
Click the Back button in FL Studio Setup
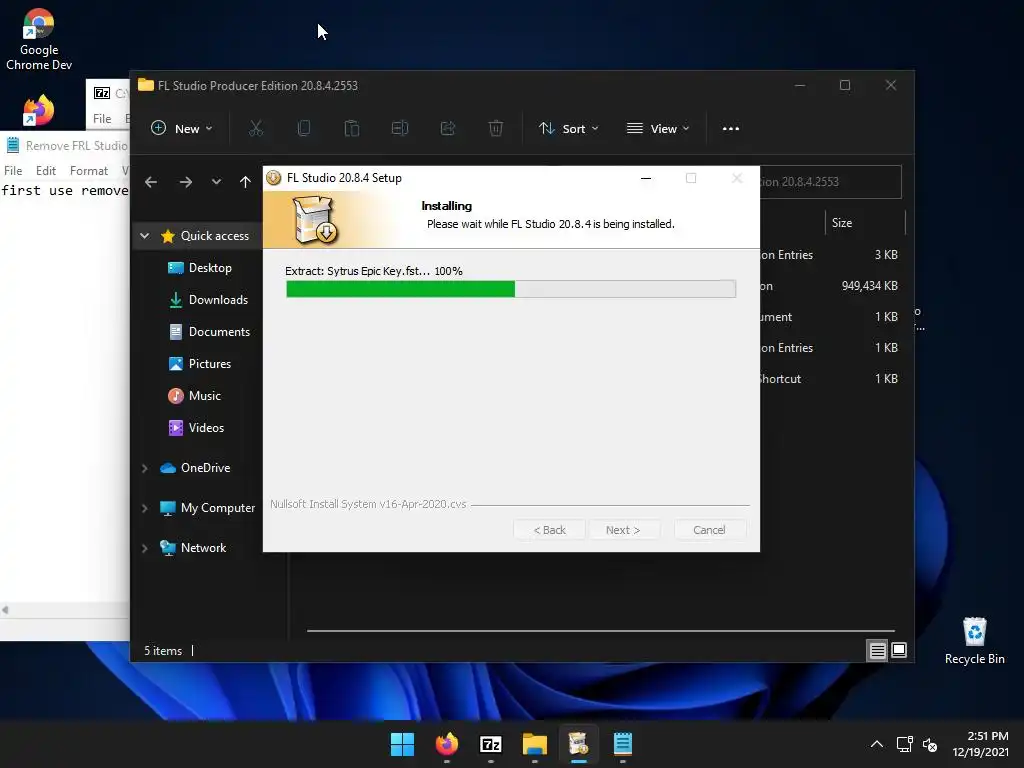click(549, 530)
